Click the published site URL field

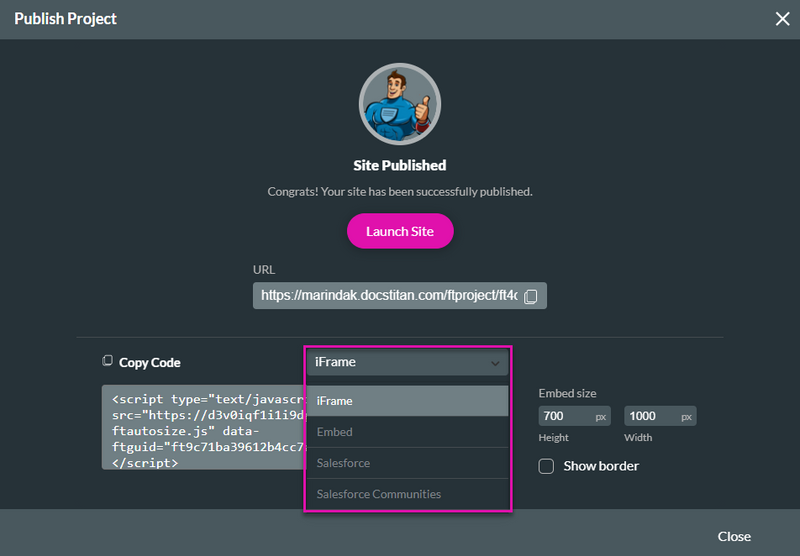pos(399,296)
